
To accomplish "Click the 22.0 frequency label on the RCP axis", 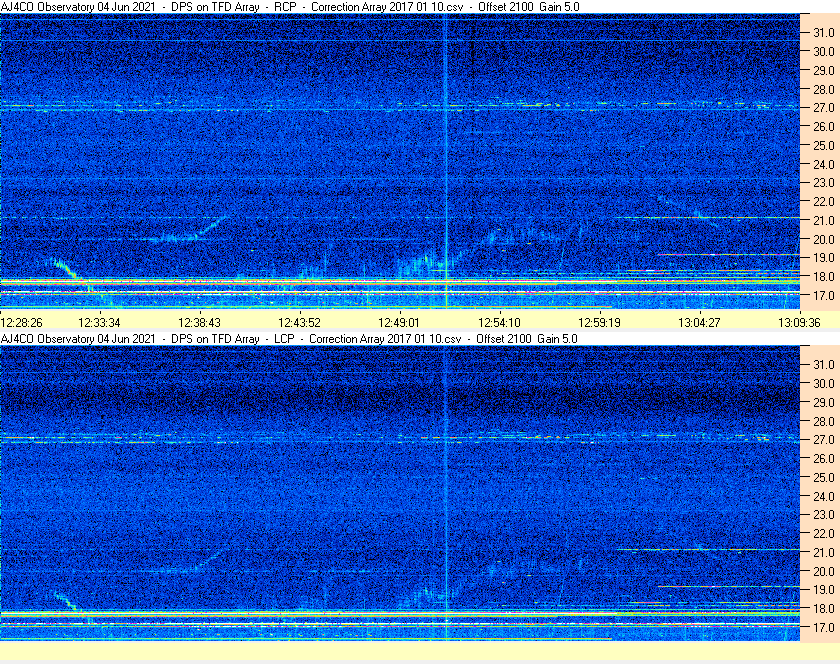I will (x=824, y=202).
